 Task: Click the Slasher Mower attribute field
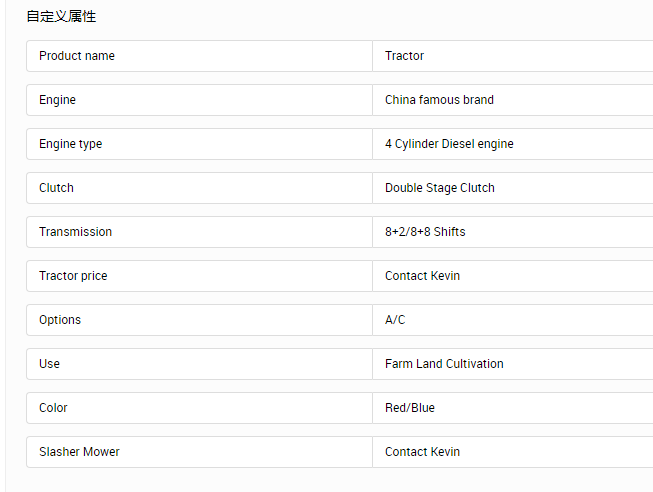coord(199,452)
